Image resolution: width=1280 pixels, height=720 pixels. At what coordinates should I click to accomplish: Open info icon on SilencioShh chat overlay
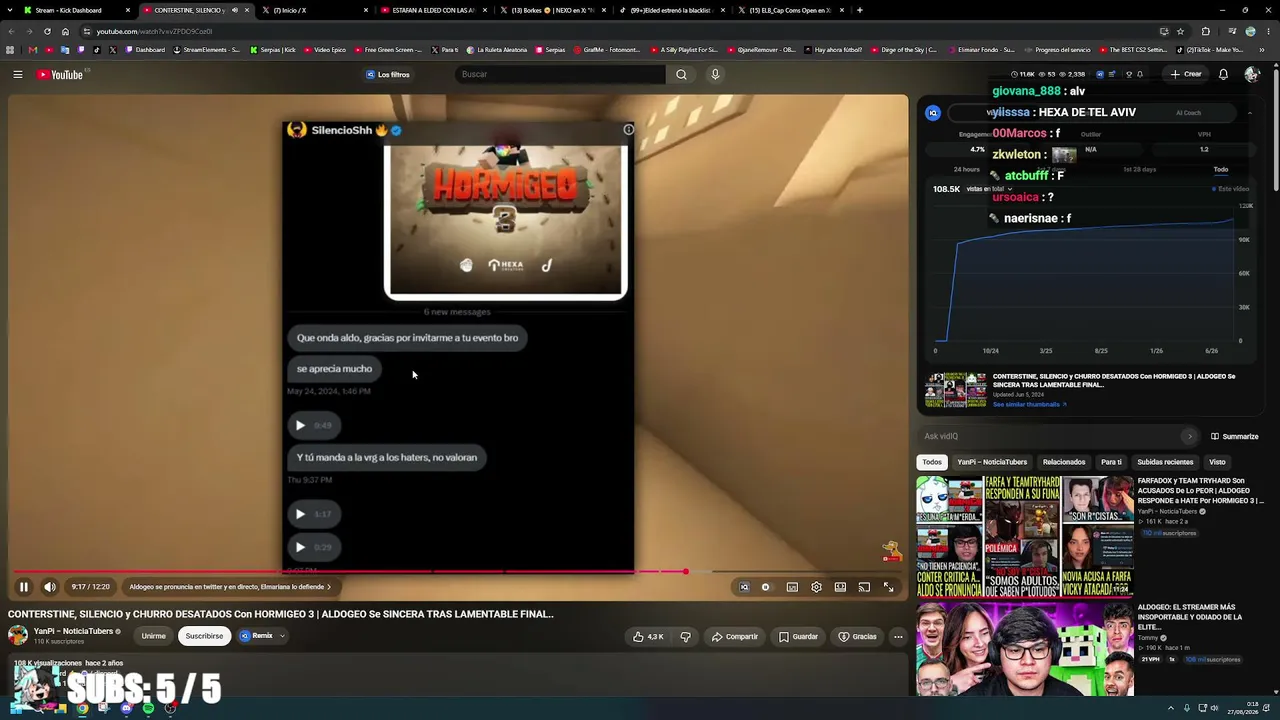tap(628, 129)
